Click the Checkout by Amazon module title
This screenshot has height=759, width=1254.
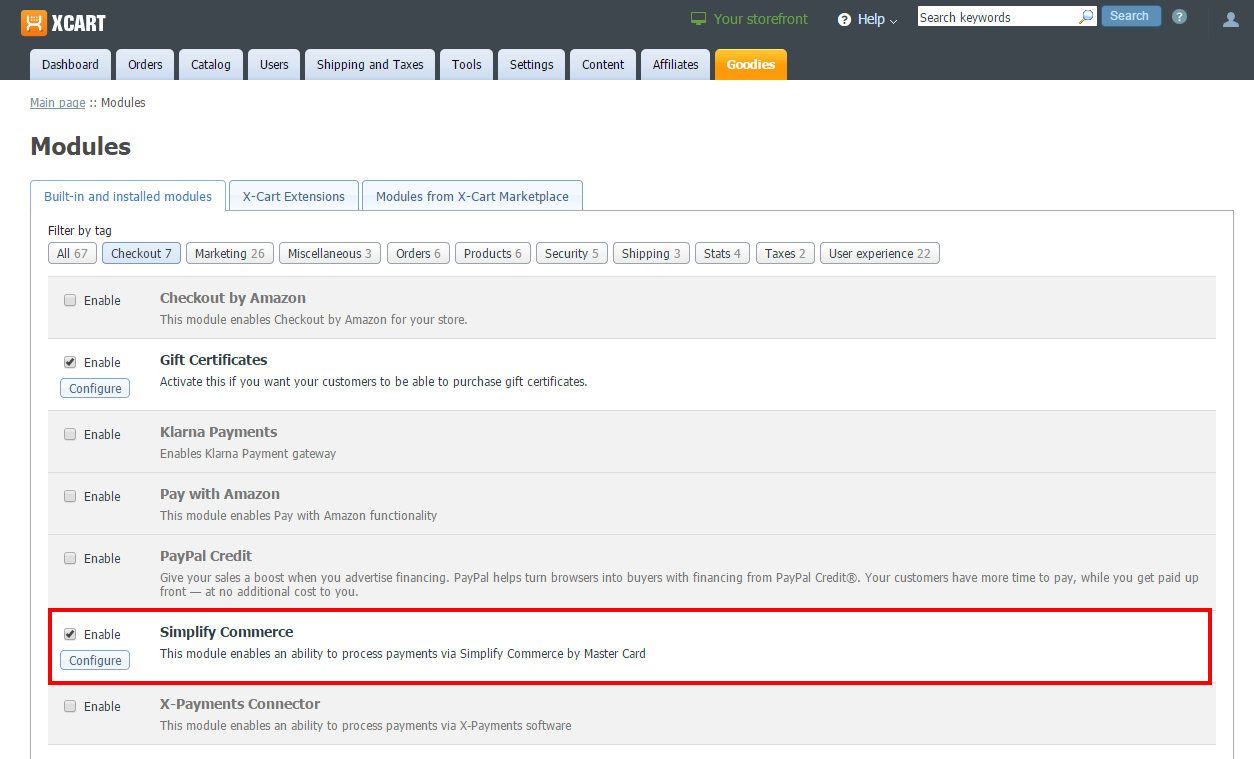point(233,298)
